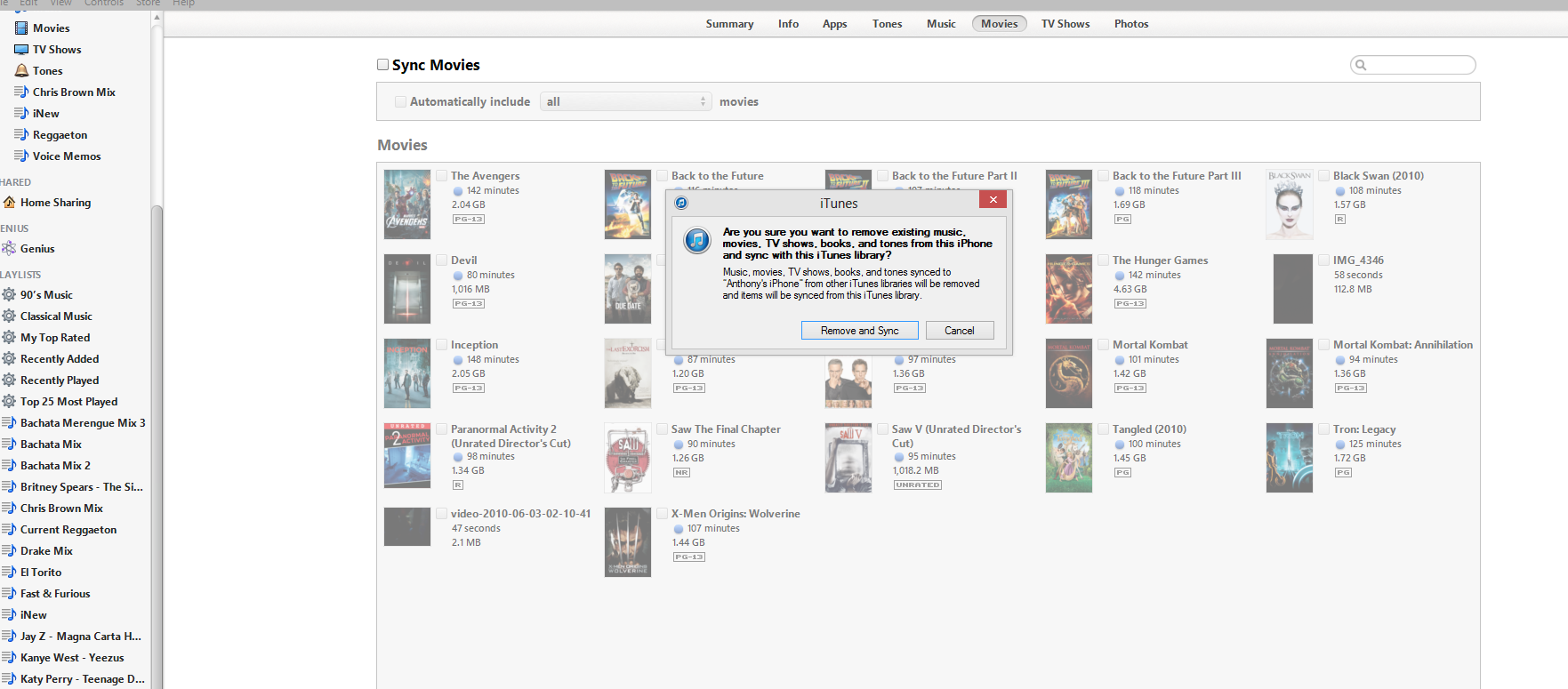Screen dimensions: 1568x689
Task: Click the Top 25 Most Played gear icon
Action: point(9,402)
